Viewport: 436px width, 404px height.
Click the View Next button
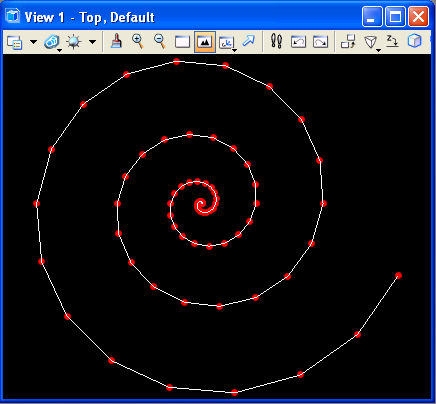click(320, 42)
